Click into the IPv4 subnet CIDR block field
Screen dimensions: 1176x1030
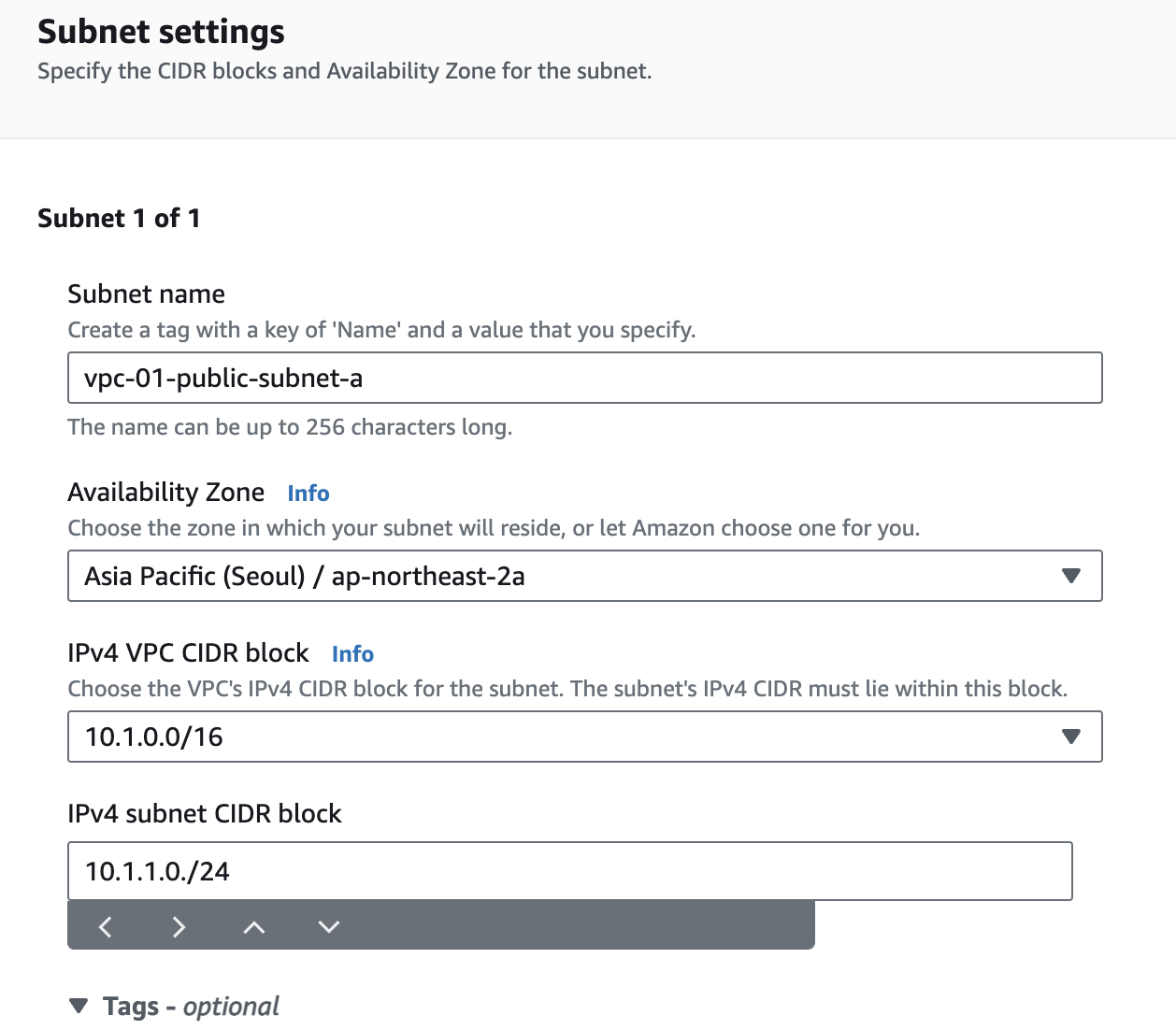pyautogui.click(x=569, y=871)
